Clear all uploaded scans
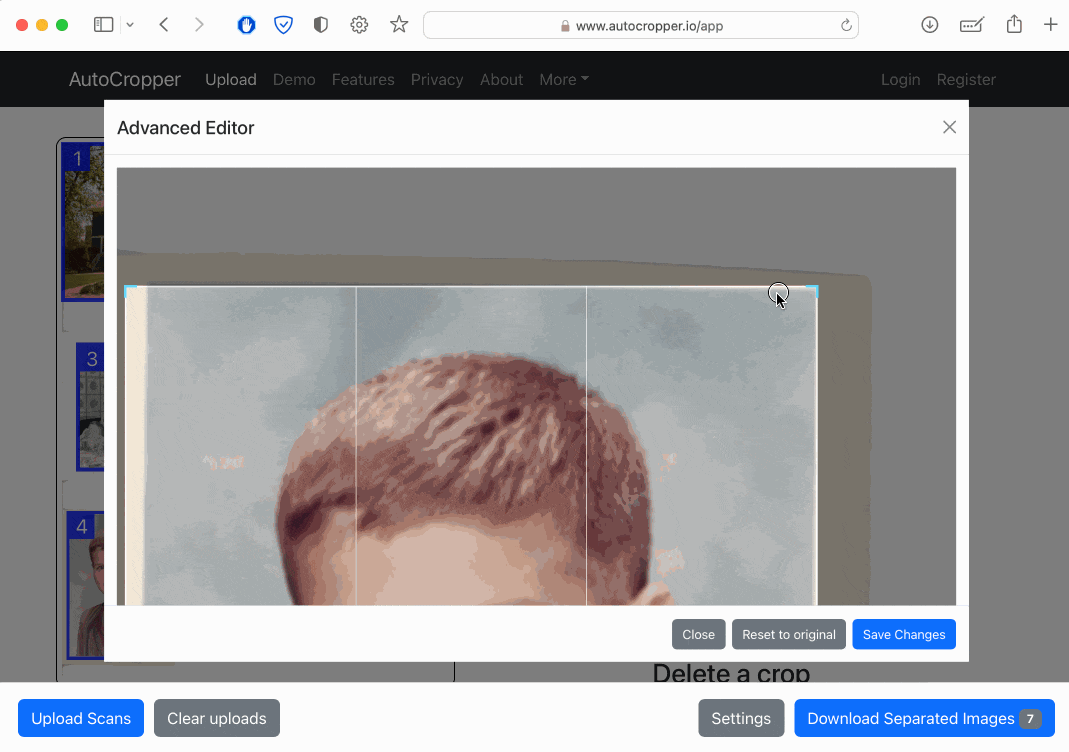1069x752 pixels. tap(216, 718)
